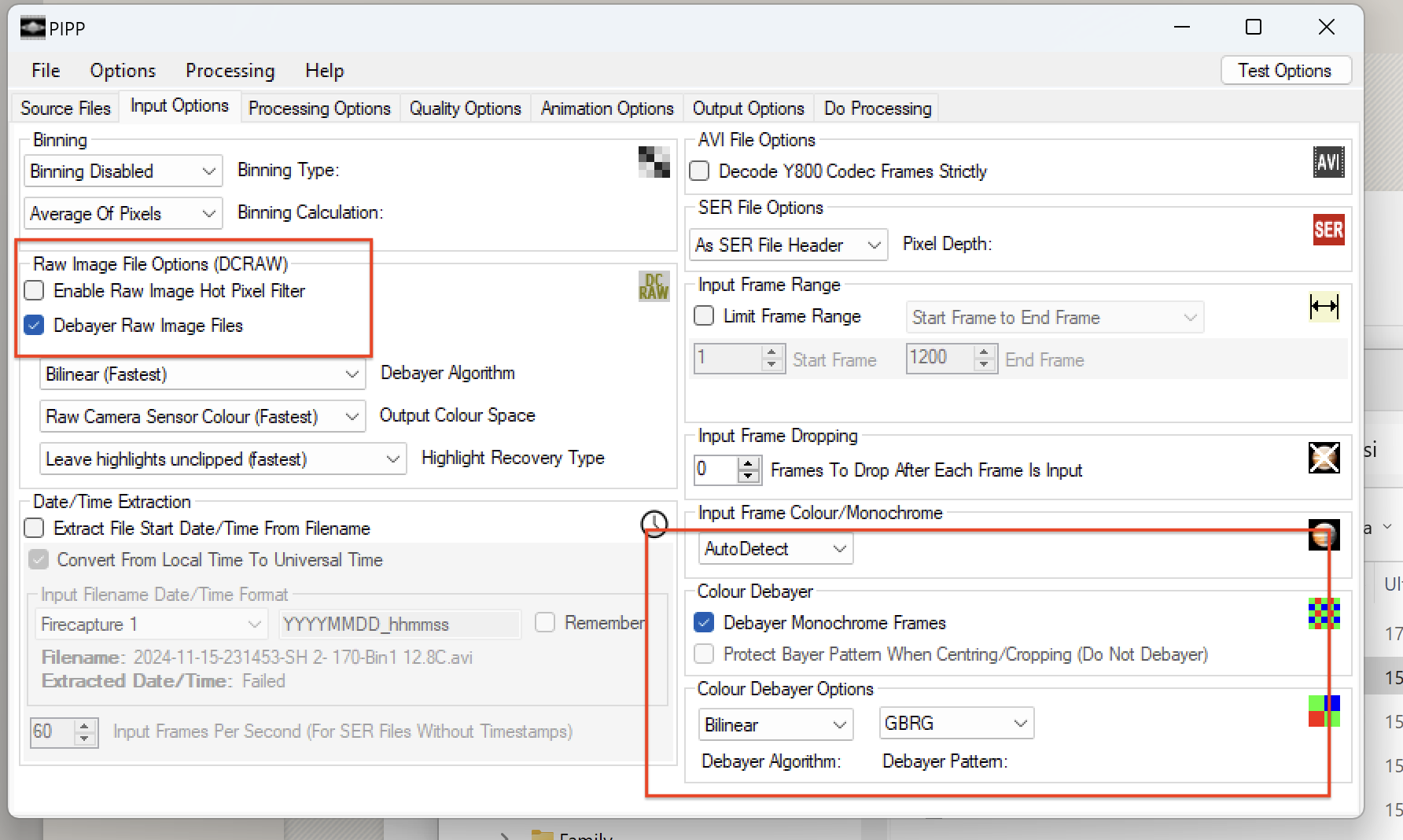The height and width of the screenshot is (840, 1403).
Task: Open the Firecapture 1 format dropdown
Action: pos(151,624)
